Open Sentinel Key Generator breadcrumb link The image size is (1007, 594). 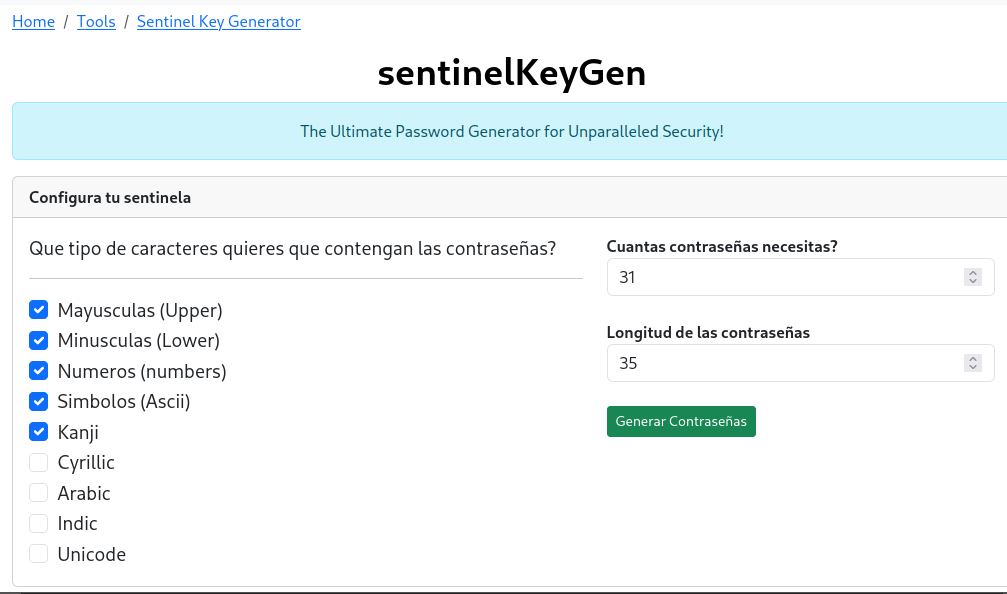pos(218,21)
